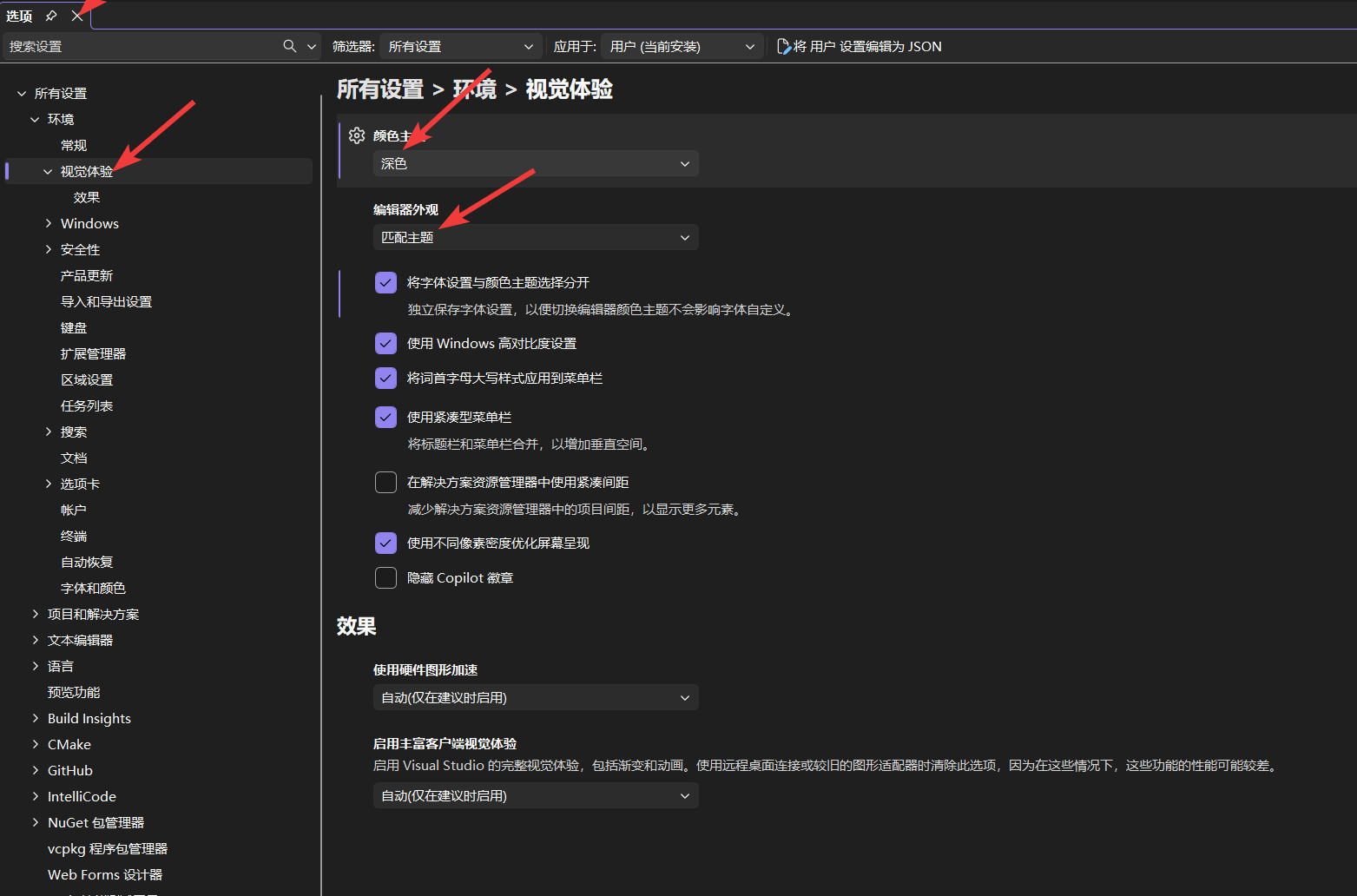1357x896 pixels.
Task: Open the 颜色主题 dropdown showing 深色
Action: pos(535,163)
